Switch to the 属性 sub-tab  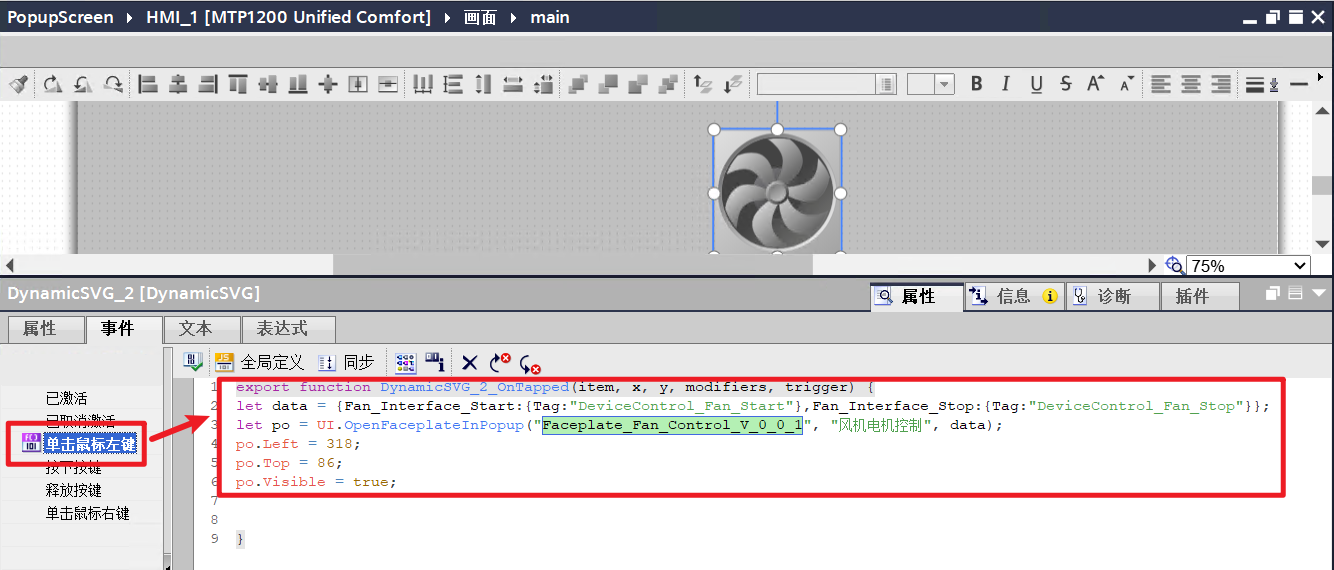40,329
